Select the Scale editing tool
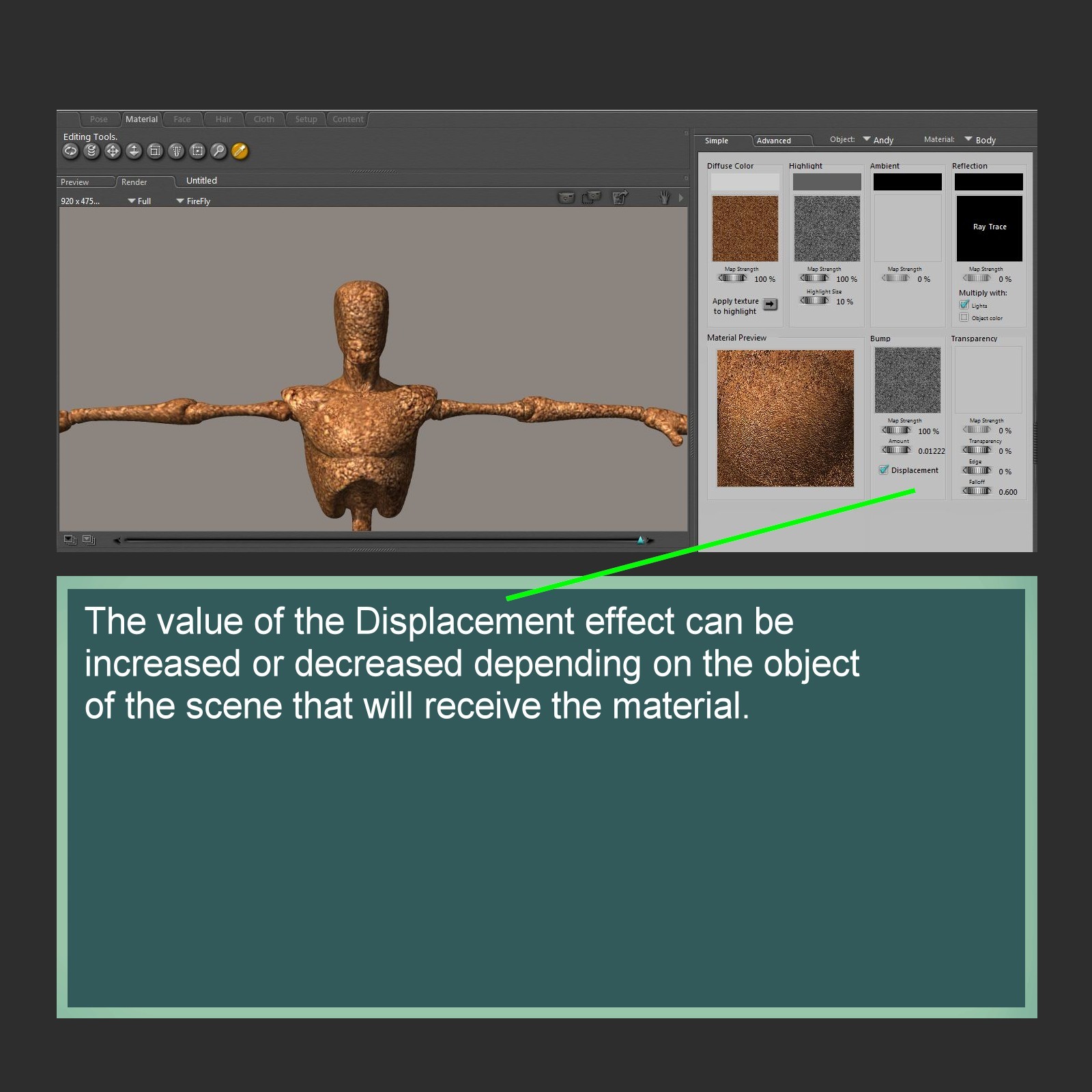1092x1092 pixels. (155, 151)
